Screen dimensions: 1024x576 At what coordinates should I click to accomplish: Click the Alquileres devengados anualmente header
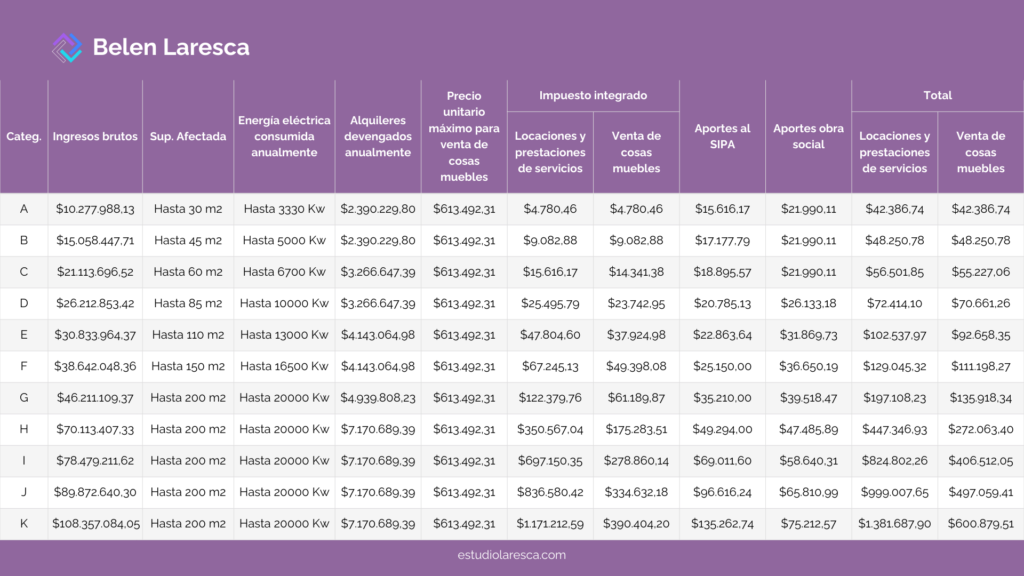tap(378, 136)
